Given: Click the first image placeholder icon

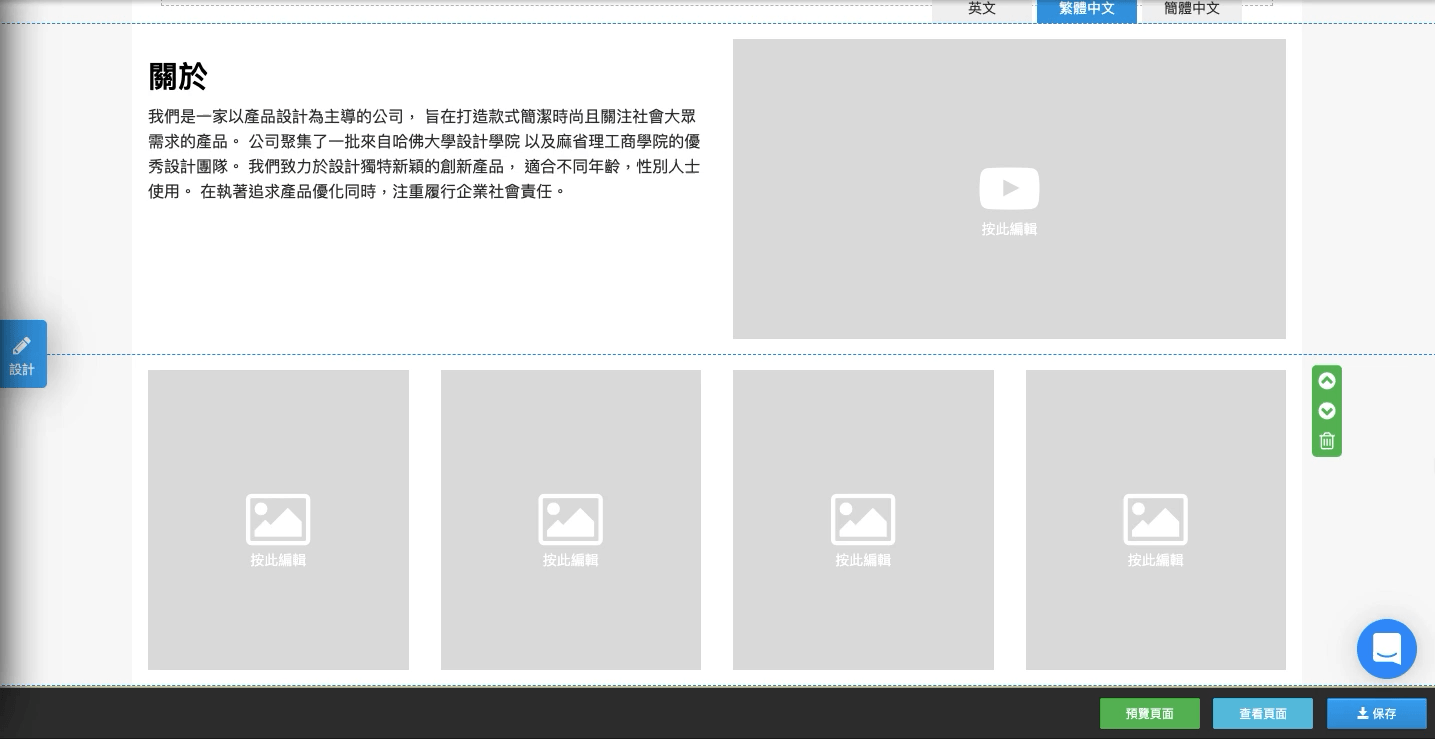Looking at the screenshot, I should pyautogui.click(x=278, y=519).
